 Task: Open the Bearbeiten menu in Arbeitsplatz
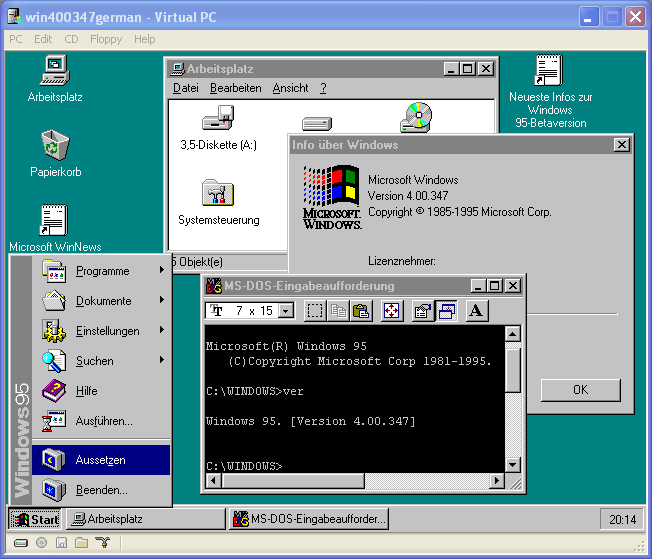pyautogui.click(x=235, y=88)
